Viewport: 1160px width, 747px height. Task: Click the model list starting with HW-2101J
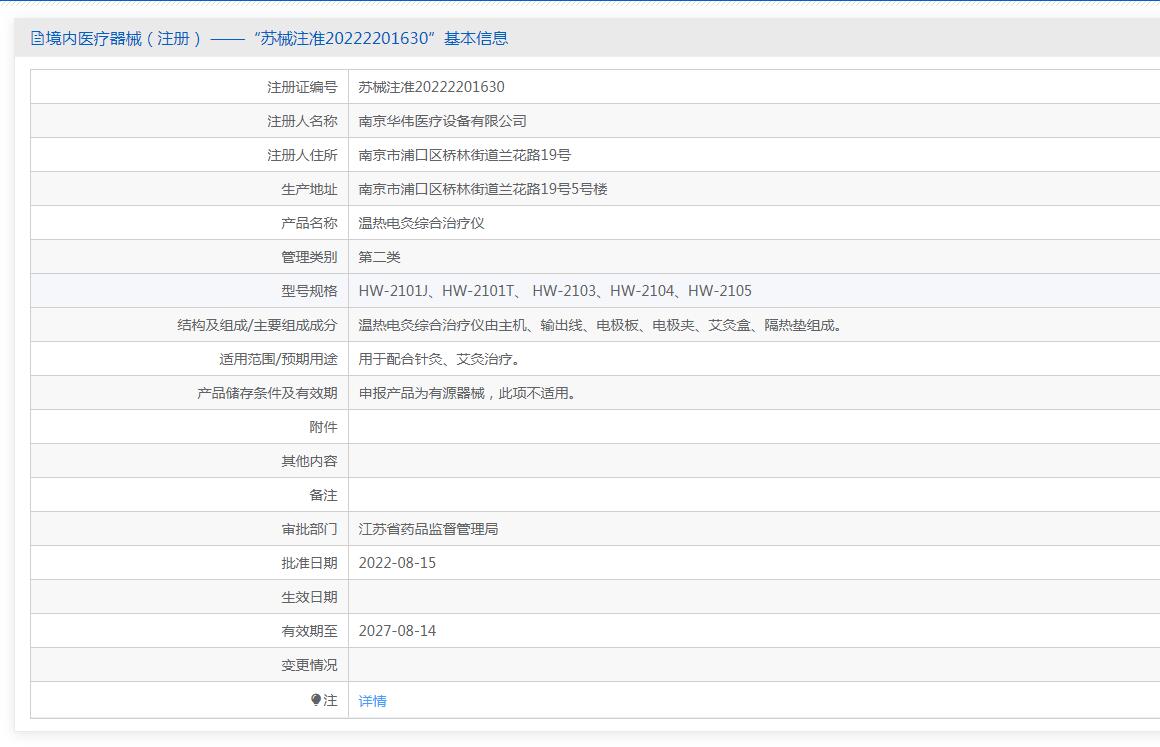point(555,291)
